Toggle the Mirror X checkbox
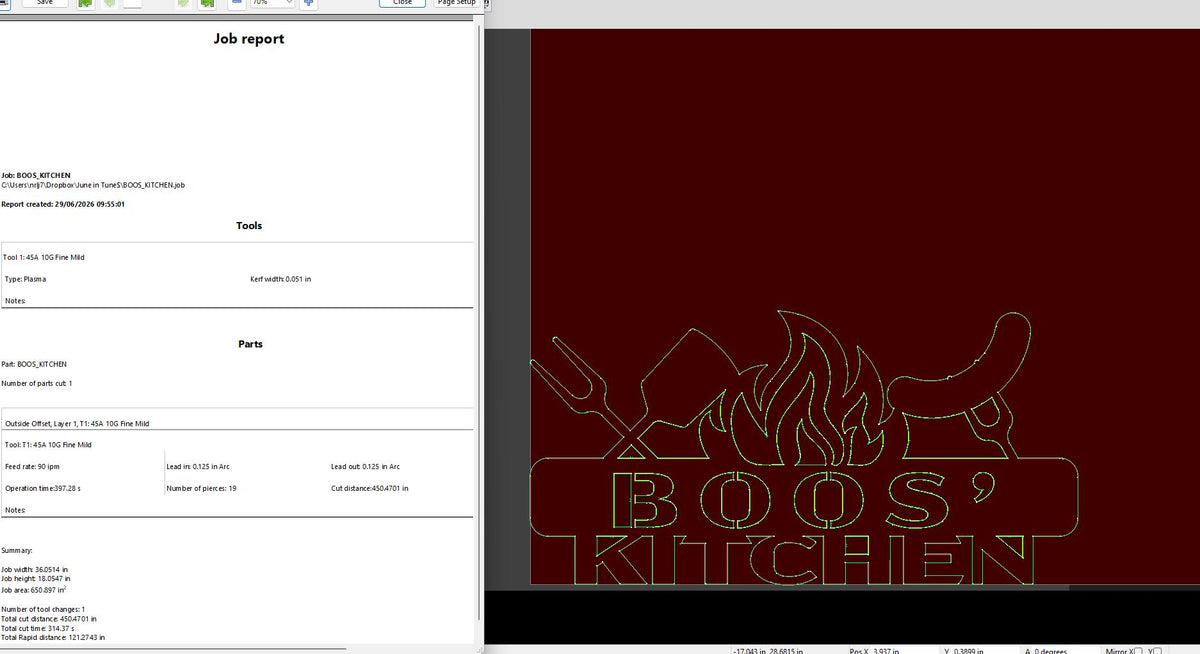 pyautogui.click(x=1139, y=650)
